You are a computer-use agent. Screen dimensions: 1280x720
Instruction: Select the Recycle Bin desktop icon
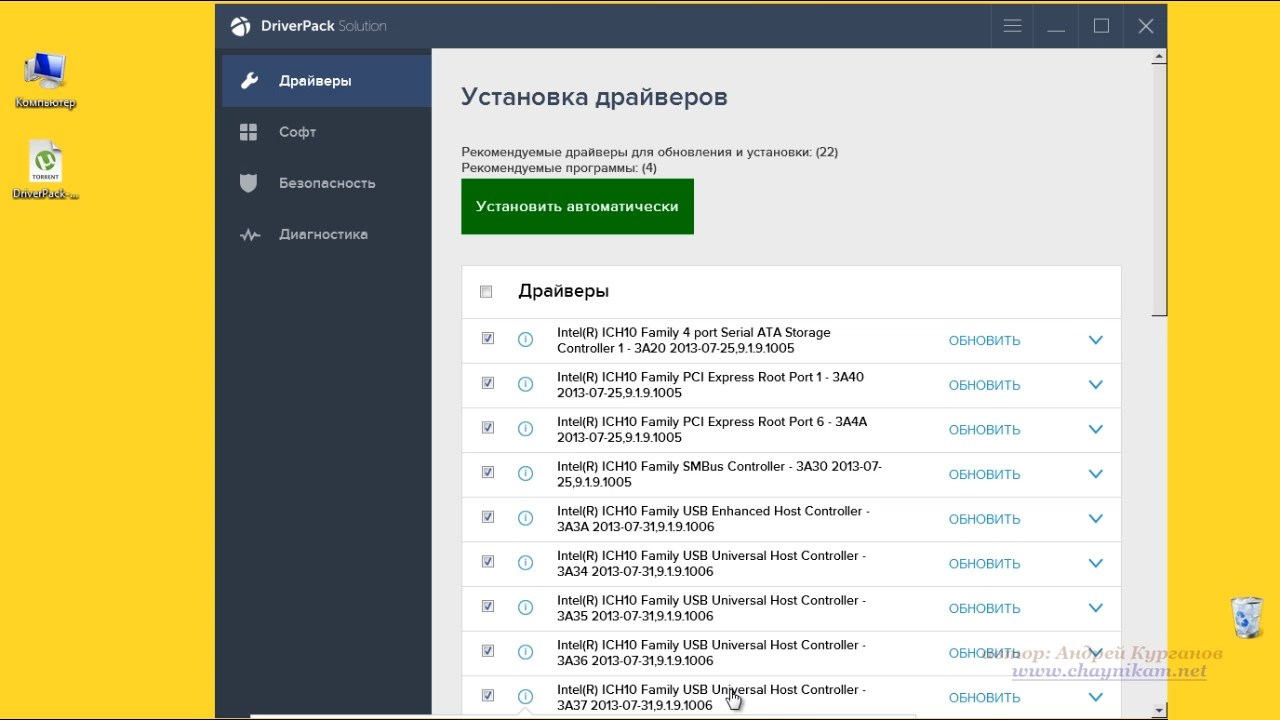[1247, 617]
